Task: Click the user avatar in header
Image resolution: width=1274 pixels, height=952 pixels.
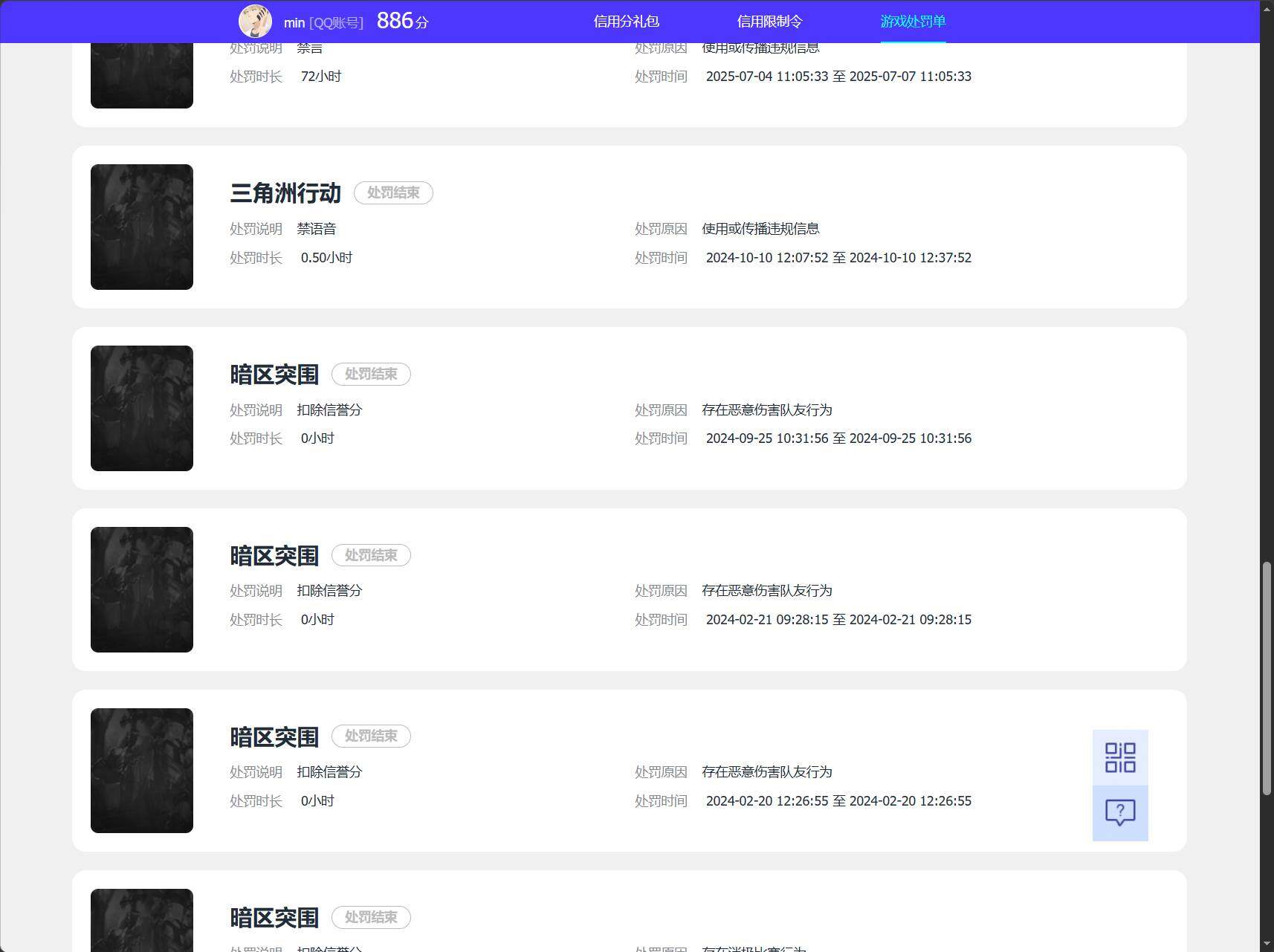Action: coord(255,22)
